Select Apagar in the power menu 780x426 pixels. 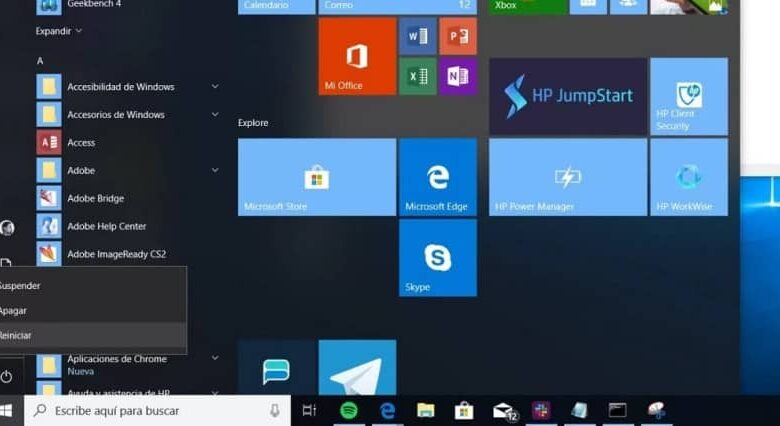coord(94,311)
